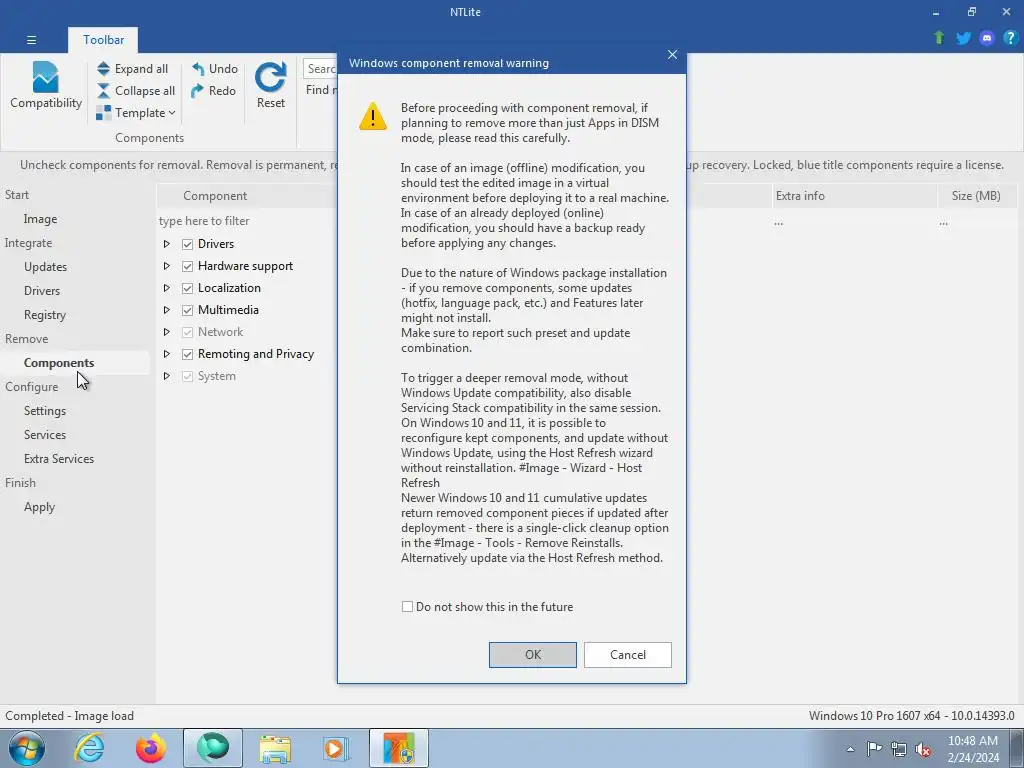Click the Windows 10 Pro 1607 status text
The image size is (1024, 768).
911,716
